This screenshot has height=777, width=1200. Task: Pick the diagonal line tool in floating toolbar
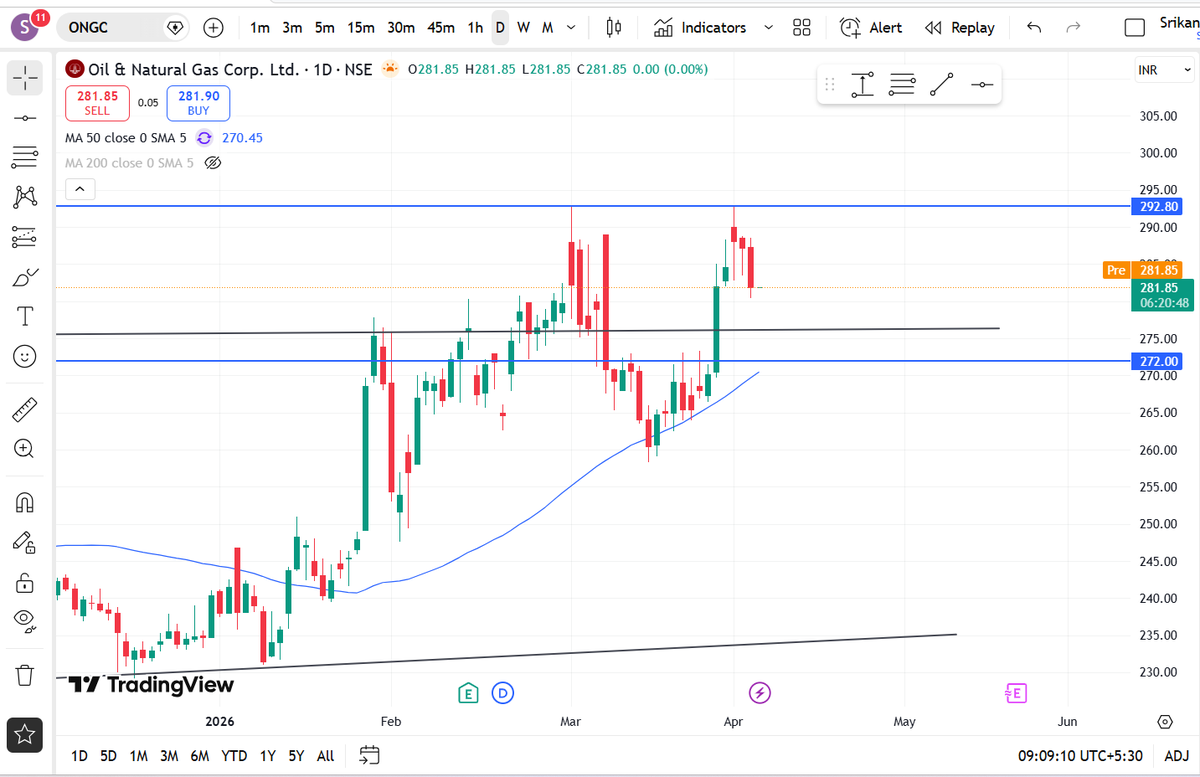(x=941, y=86)
